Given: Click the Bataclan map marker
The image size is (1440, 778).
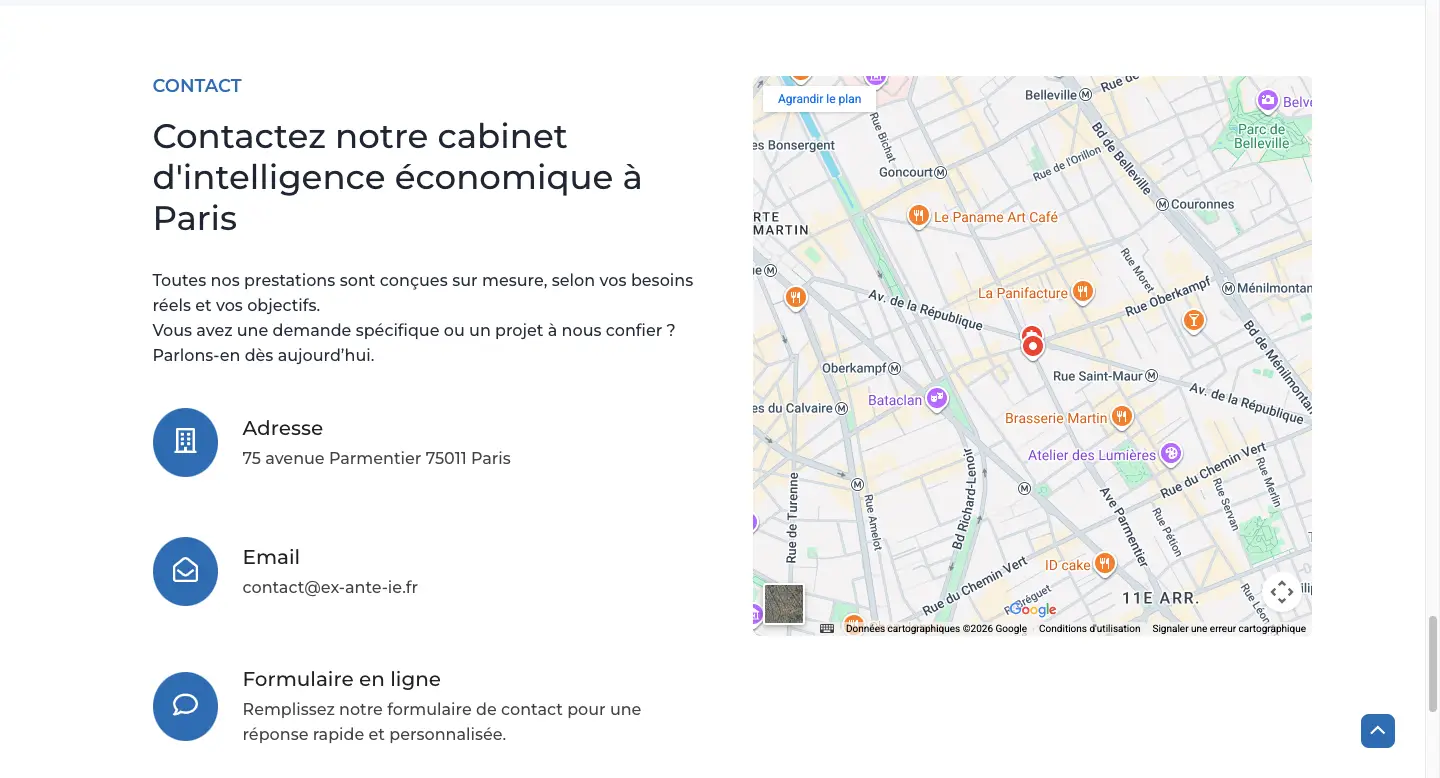Looking at the screenshot, I should [937, 399].
